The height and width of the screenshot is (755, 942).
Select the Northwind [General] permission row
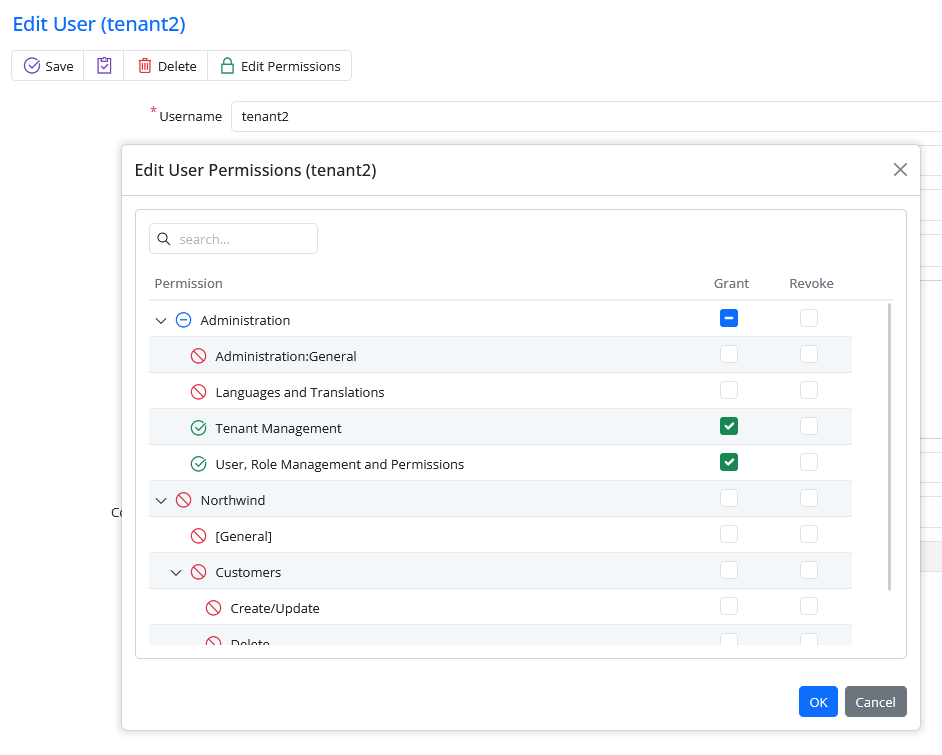244,536
